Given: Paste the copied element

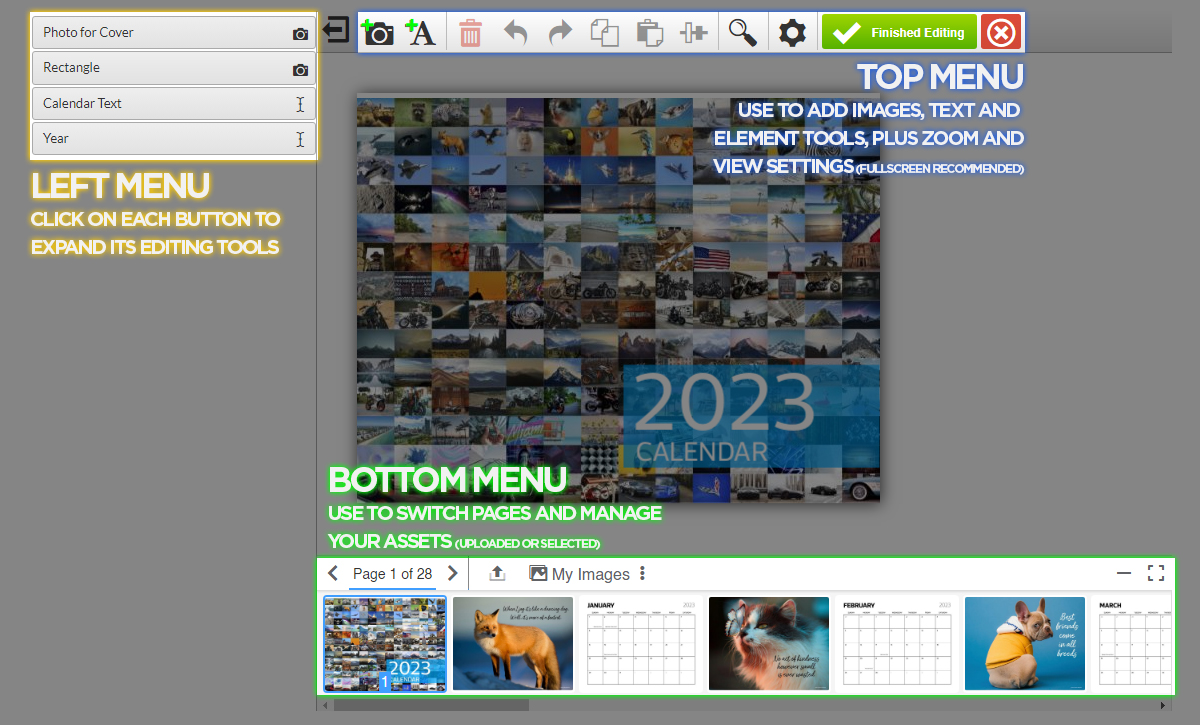Looking at the screenshot, I should [649, 33].
